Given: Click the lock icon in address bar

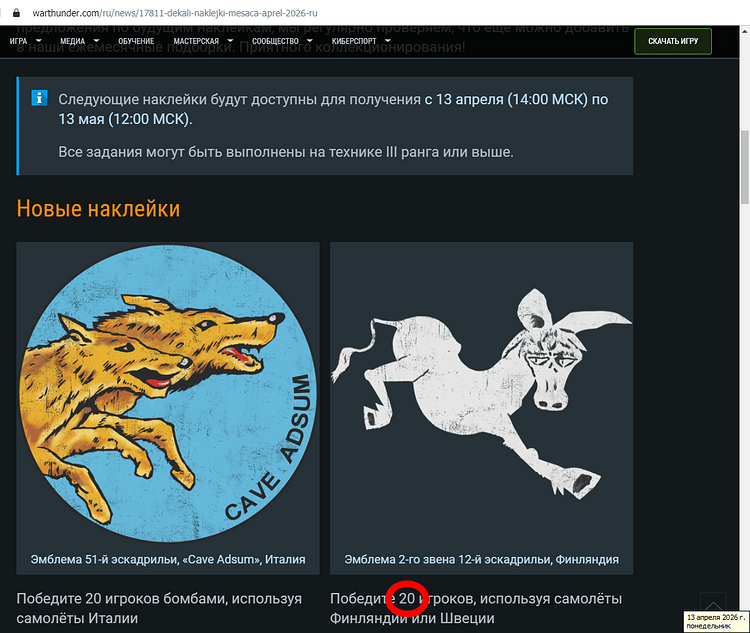Looking at the screenshot, I should click(16, 13).
